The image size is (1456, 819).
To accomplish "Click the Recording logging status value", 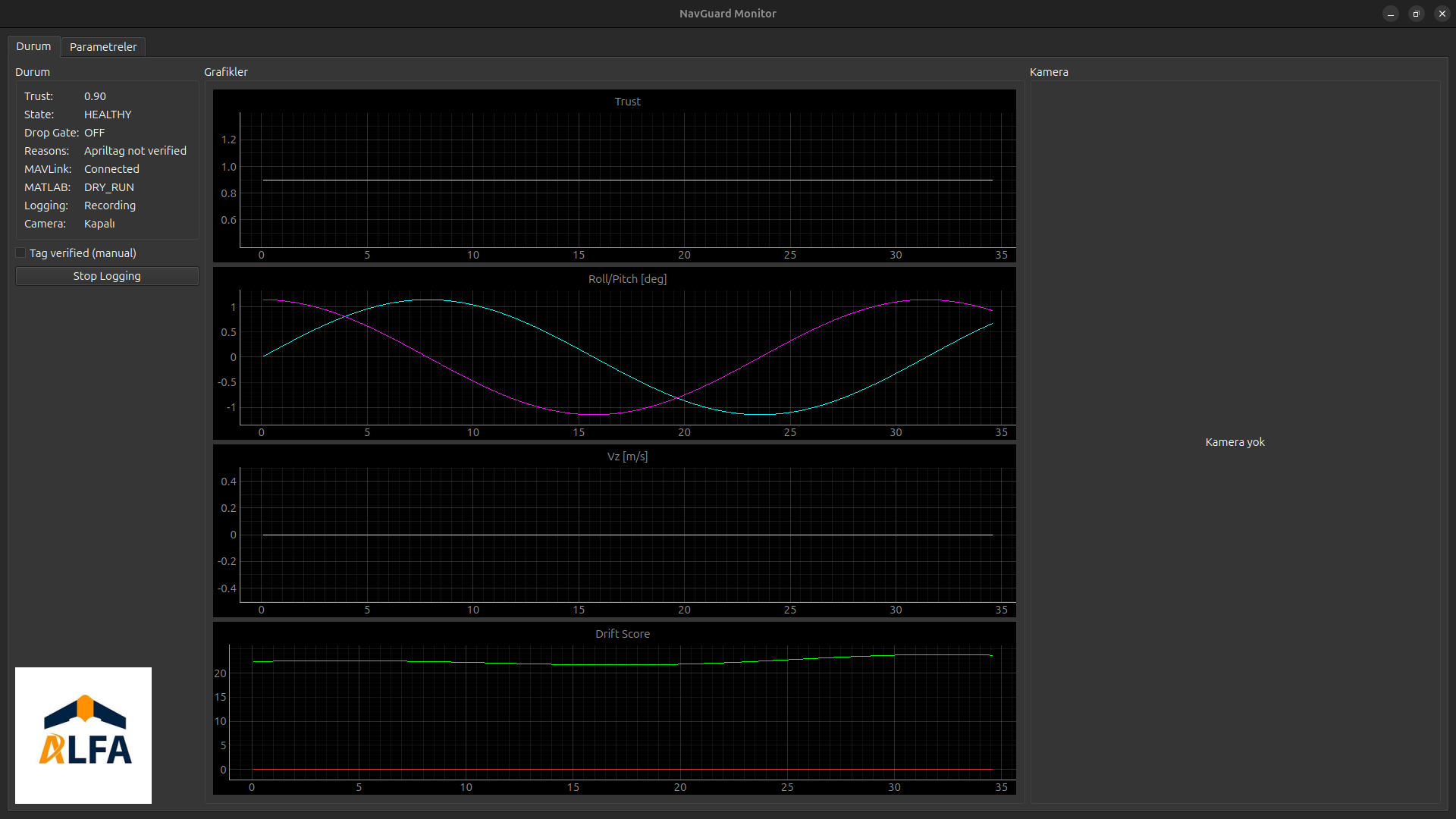I will 110,206.
